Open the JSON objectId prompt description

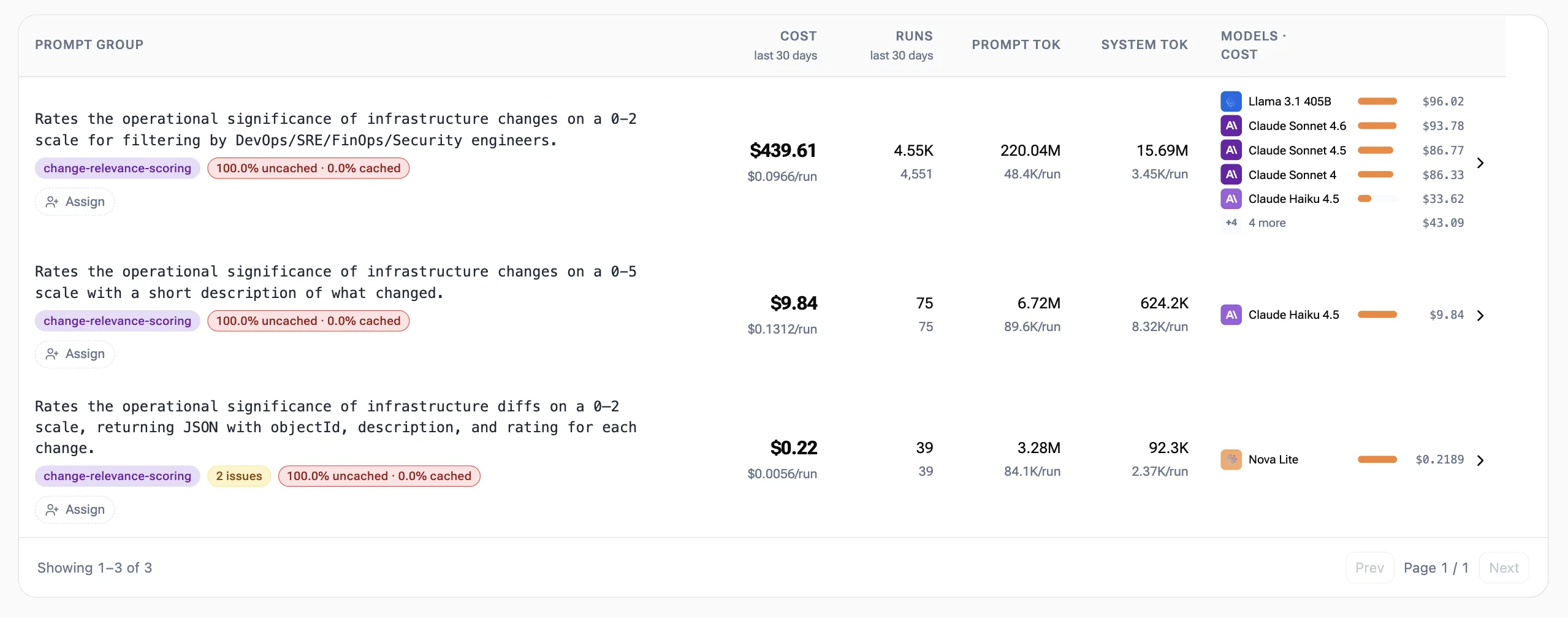(x=336, y=427)
